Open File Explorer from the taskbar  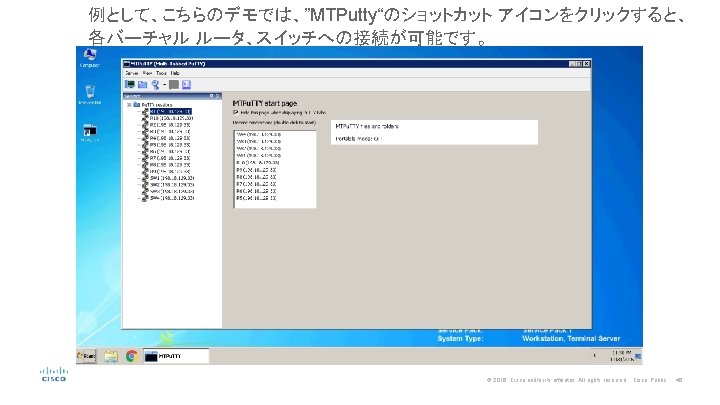pos(111,356)
